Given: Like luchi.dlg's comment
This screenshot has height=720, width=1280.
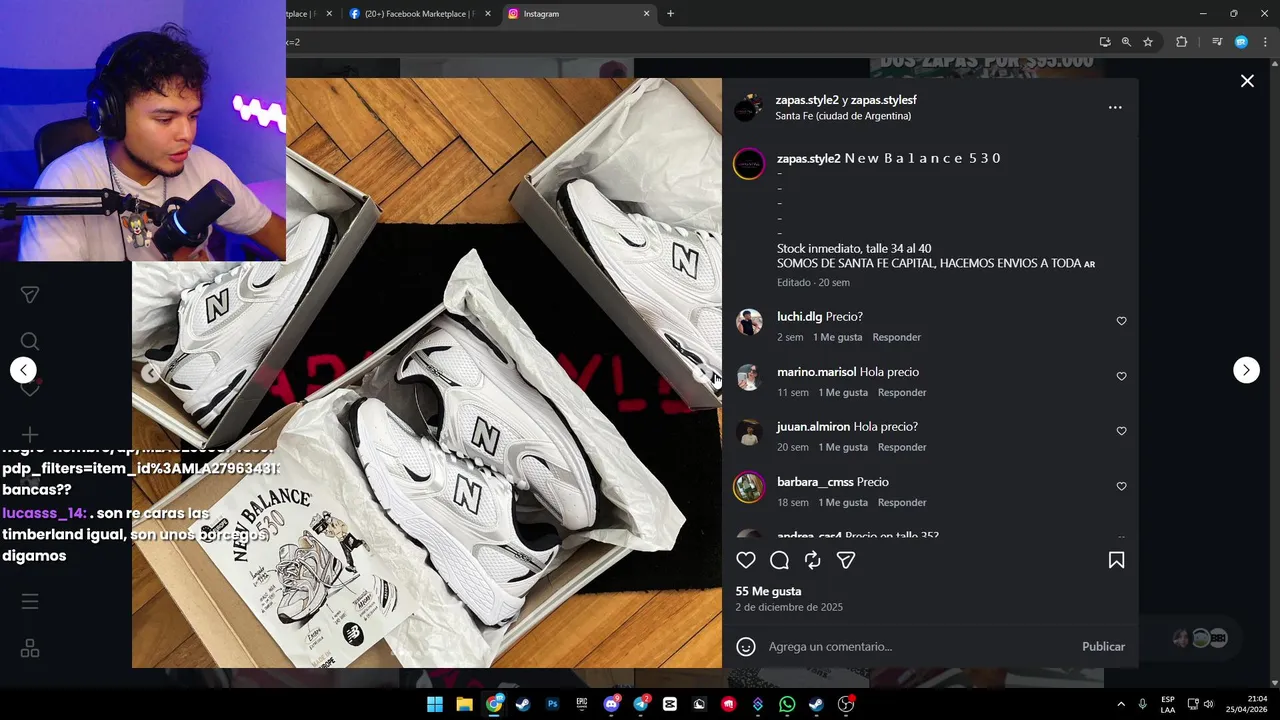Looking at the screenshot, I should 1121,321.
